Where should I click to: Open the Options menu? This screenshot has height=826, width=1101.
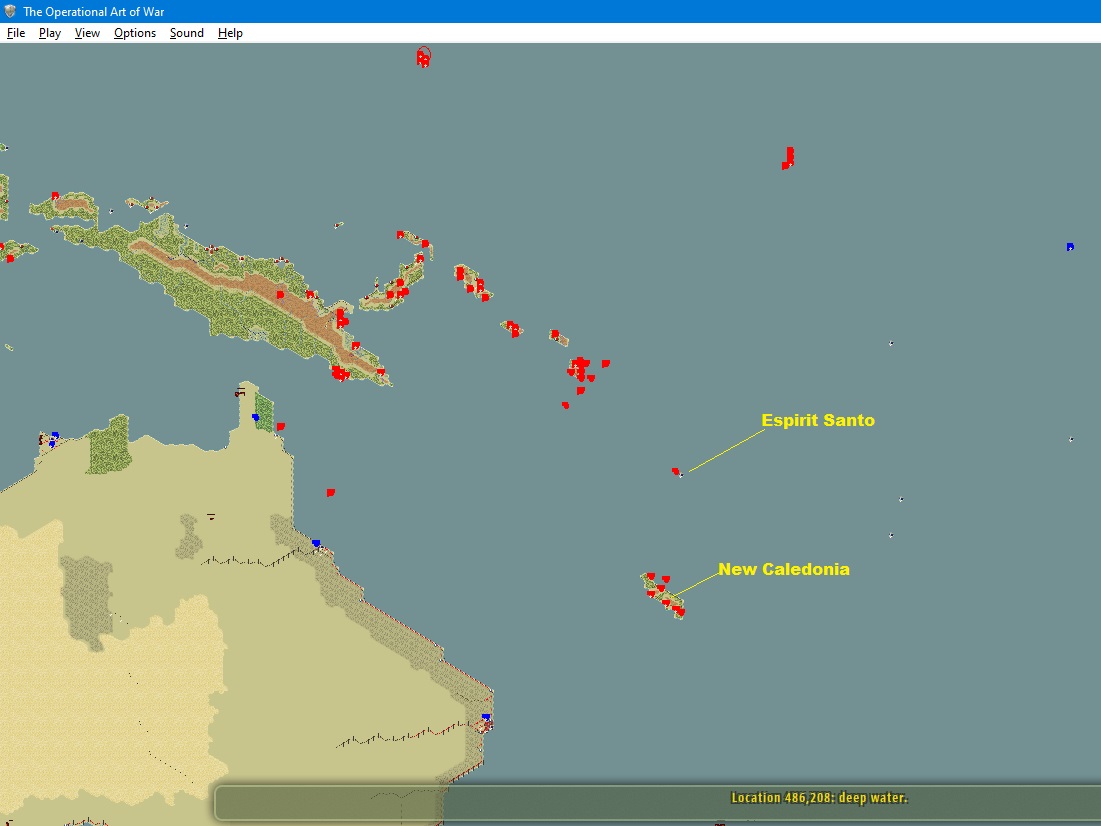pyautogui.click(x=135, y=33)
